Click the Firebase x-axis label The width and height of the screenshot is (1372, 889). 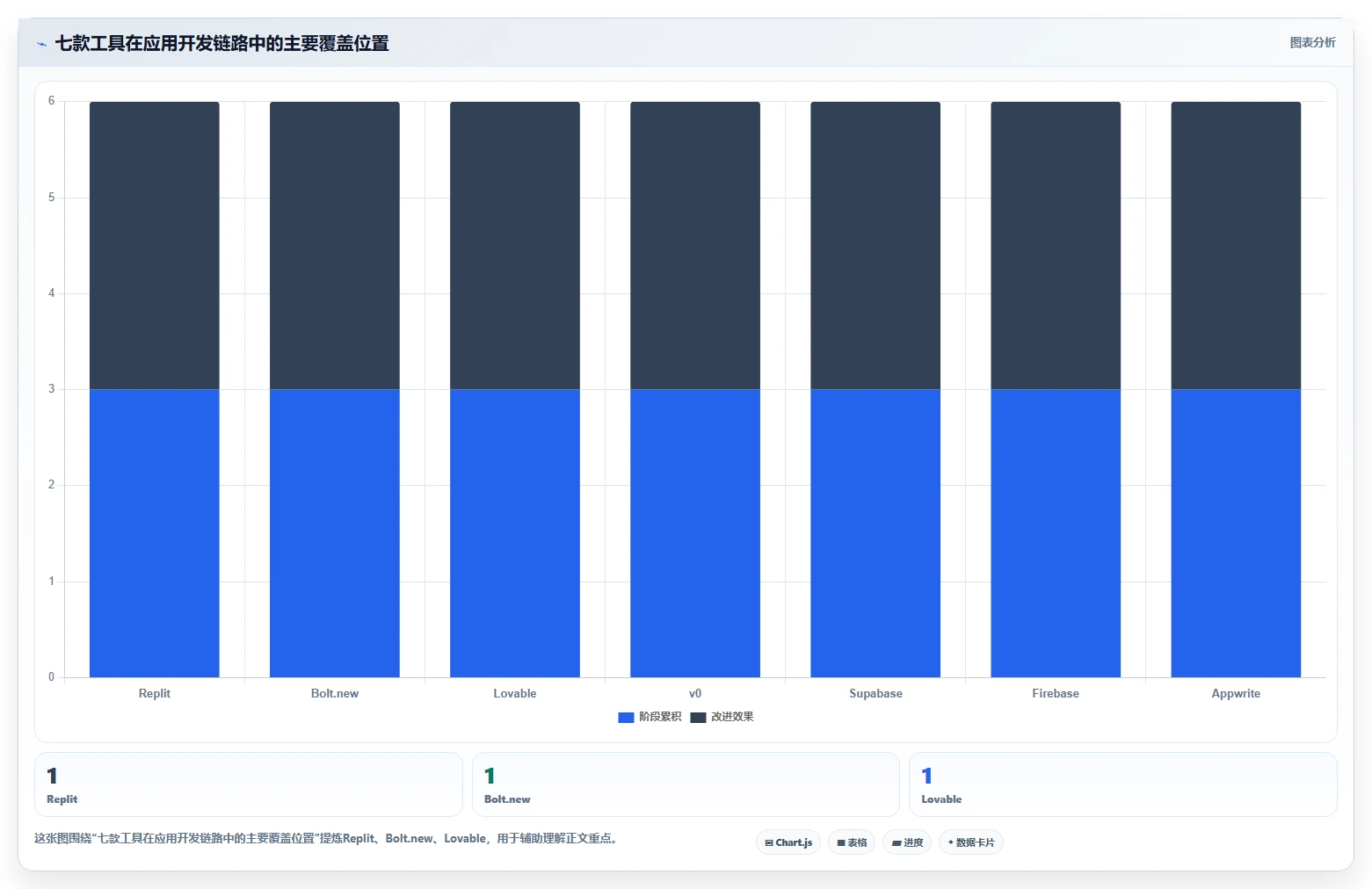1056,693
